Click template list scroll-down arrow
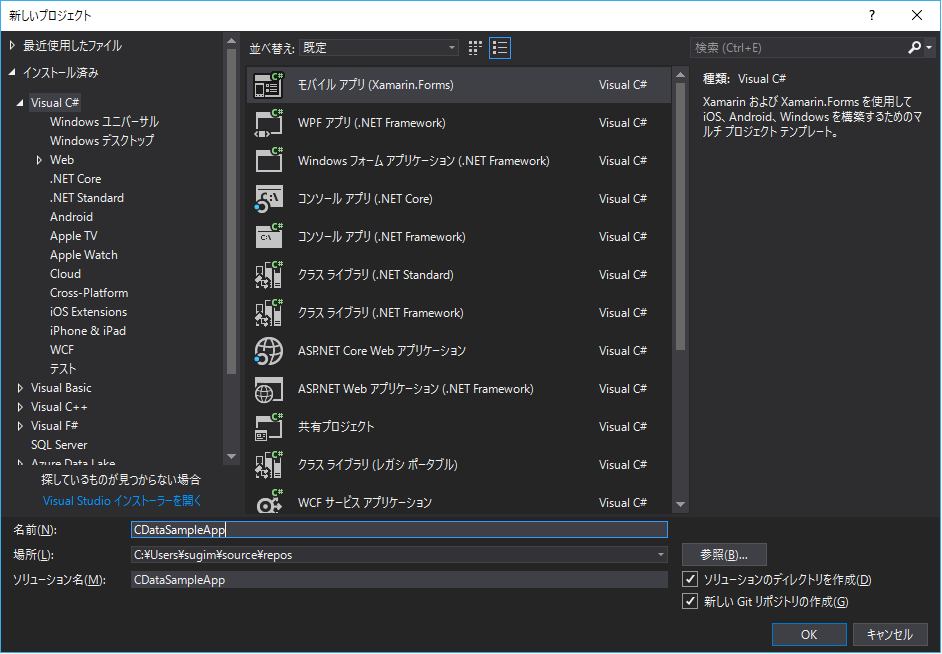942x654 pixels. click(680, 504)
